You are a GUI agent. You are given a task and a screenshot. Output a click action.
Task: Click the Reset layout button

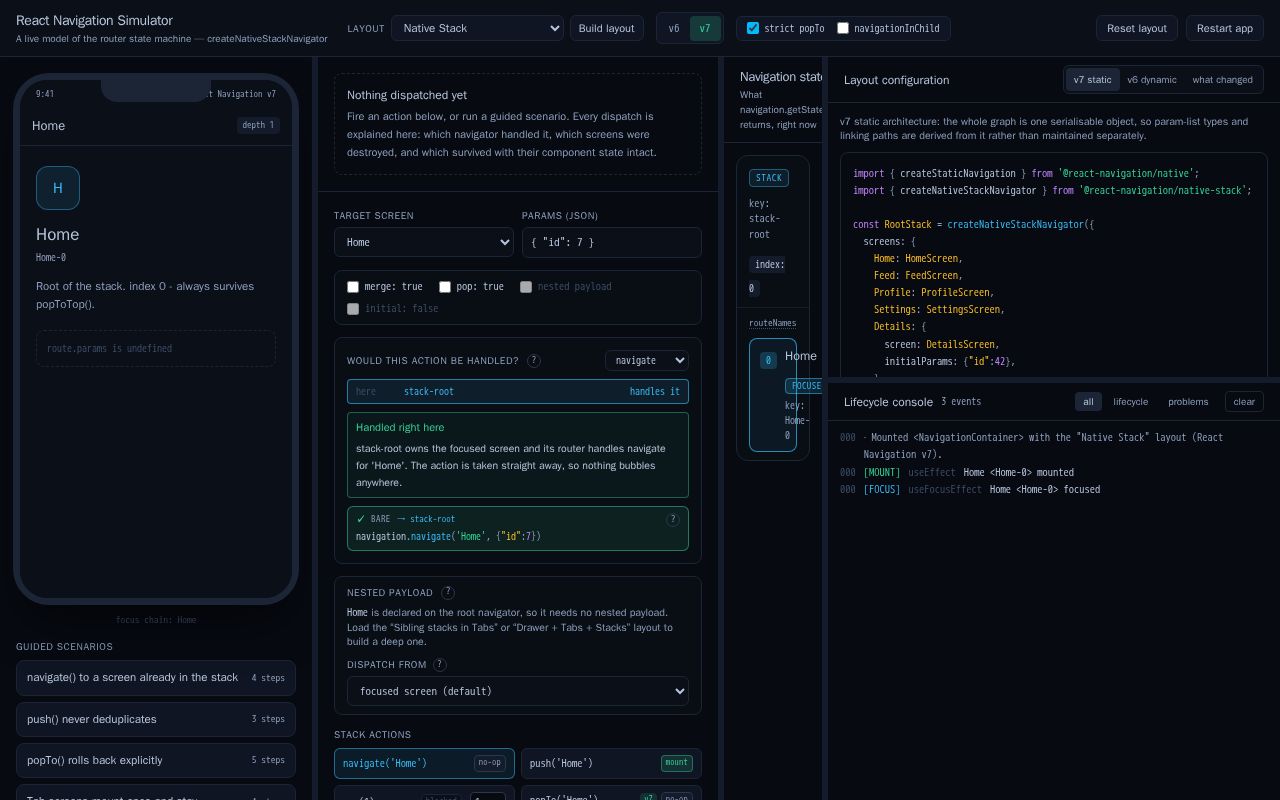pos(1137,28)
